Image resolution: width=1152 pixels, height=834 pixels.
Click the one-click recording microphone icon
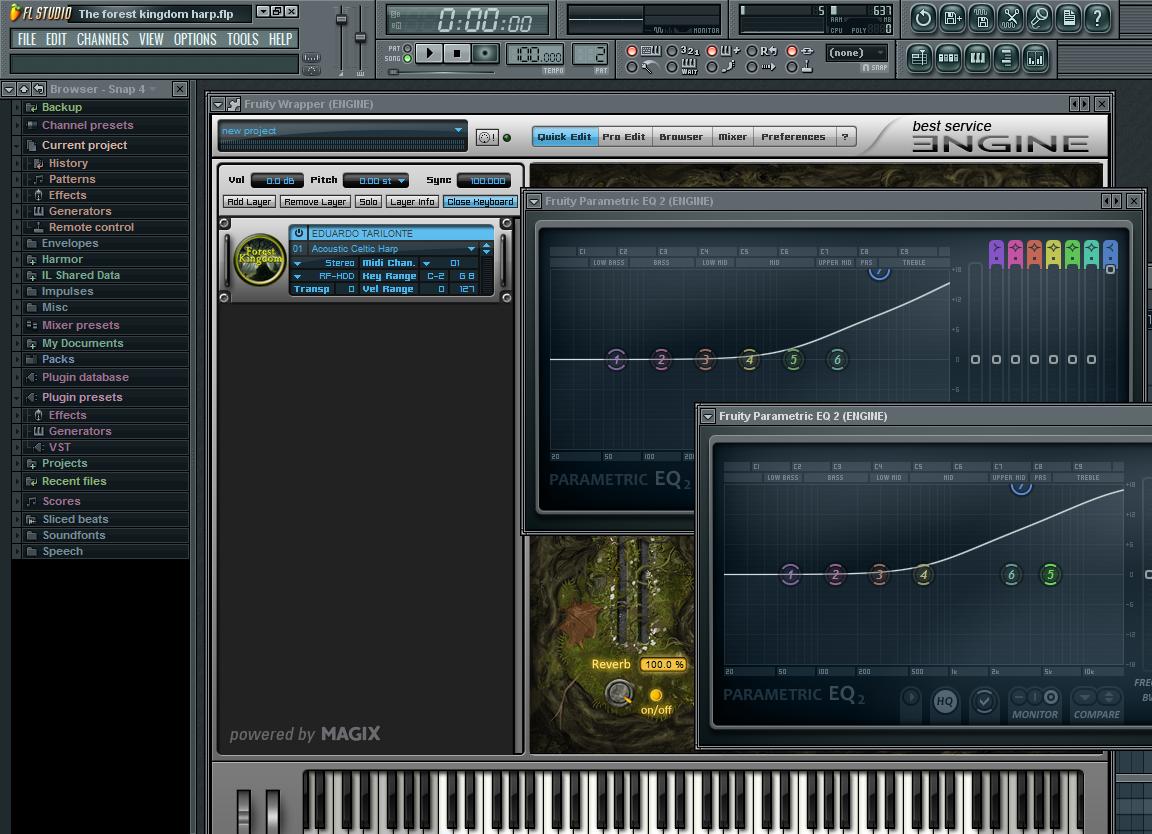[x=1039, y=18]
